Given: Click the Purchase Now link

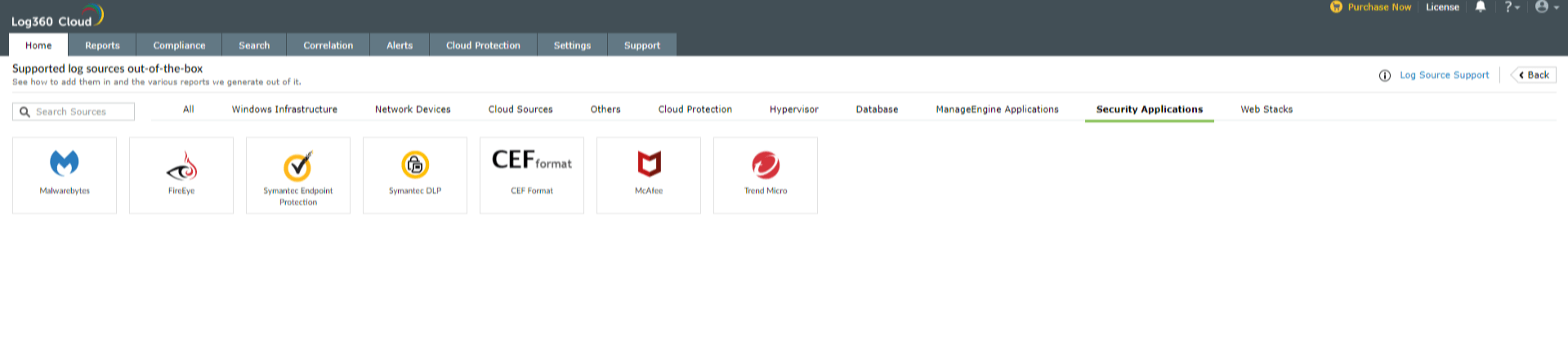Looking at the screenshot, I should point(1379,7).
